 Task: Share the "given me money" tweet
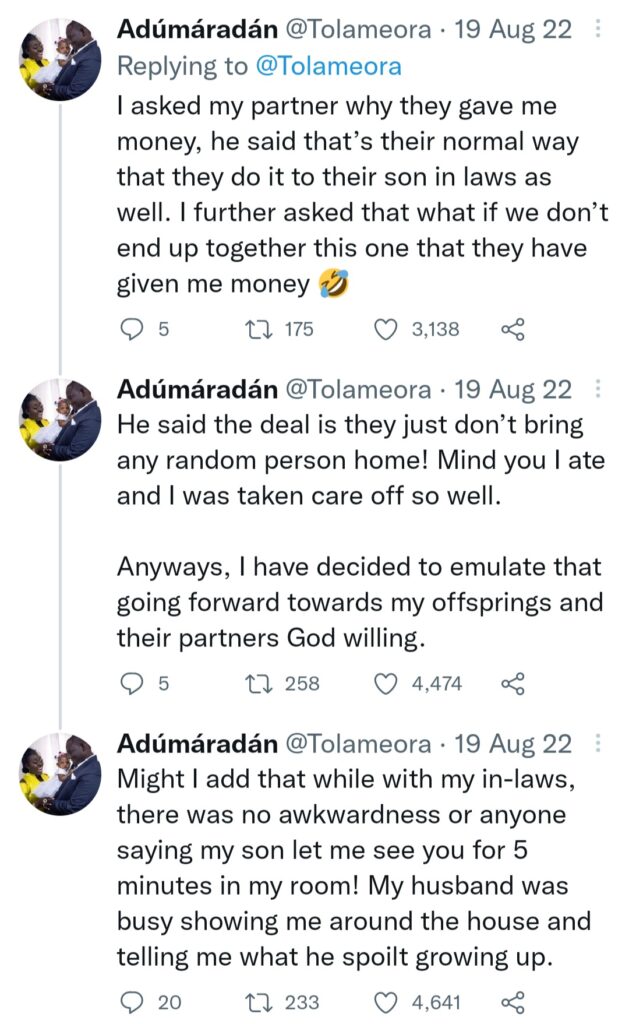pos(512,328)
